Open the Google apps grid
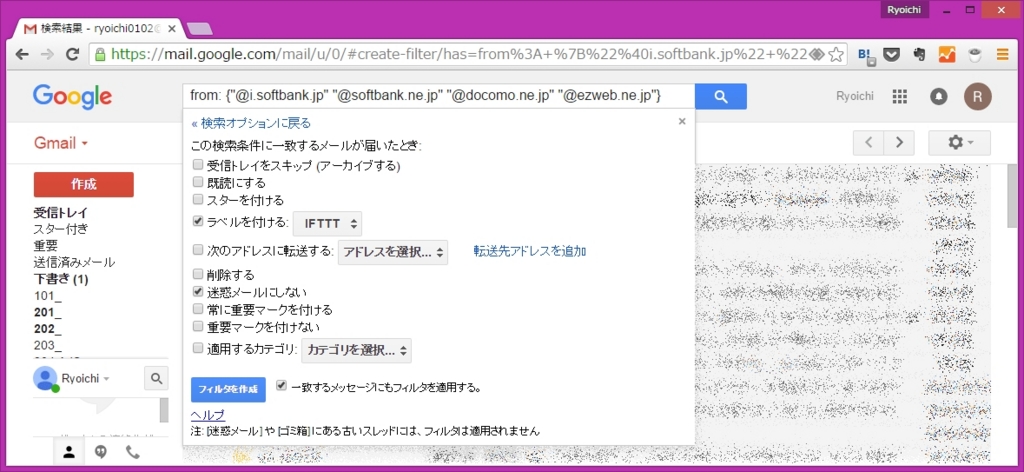The height and width of the screenshot is (472, 1024). pos(899,97)
